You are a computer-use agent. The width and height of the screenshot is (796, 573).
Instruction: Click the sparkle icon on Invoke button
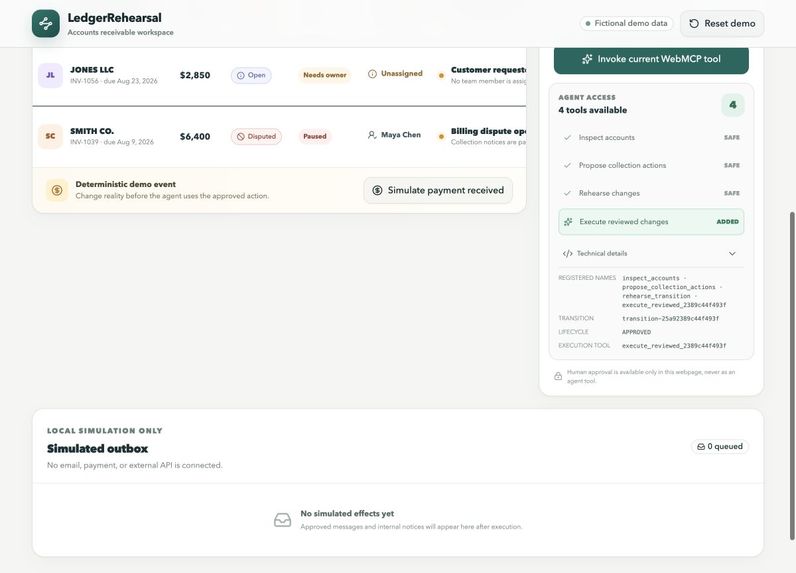[587, 59]
